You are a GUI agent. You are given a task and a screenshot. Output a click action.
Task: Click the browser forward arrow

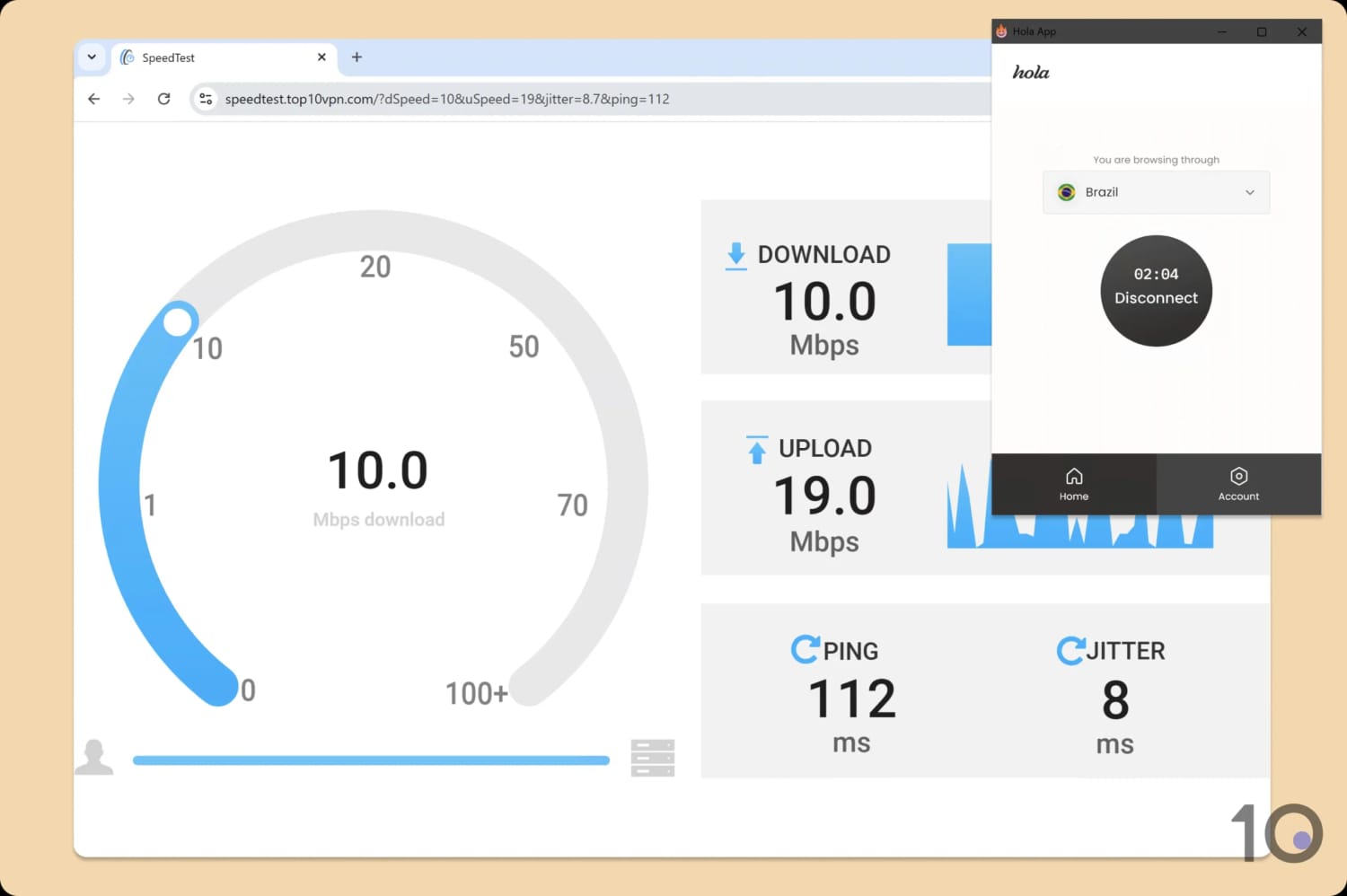(x=128, y=99)
